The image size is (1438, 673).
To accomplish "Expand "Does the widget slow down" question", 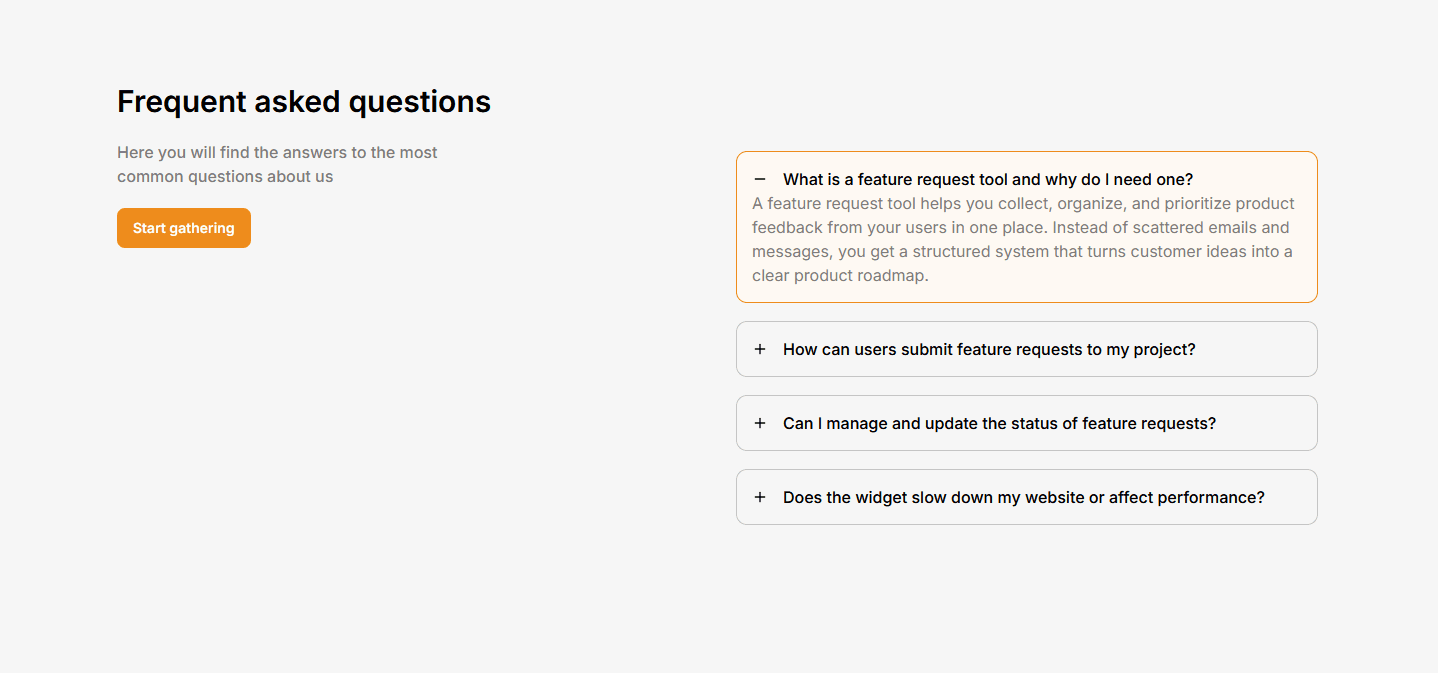I will pyautogui.click(x=1023, y=498).
